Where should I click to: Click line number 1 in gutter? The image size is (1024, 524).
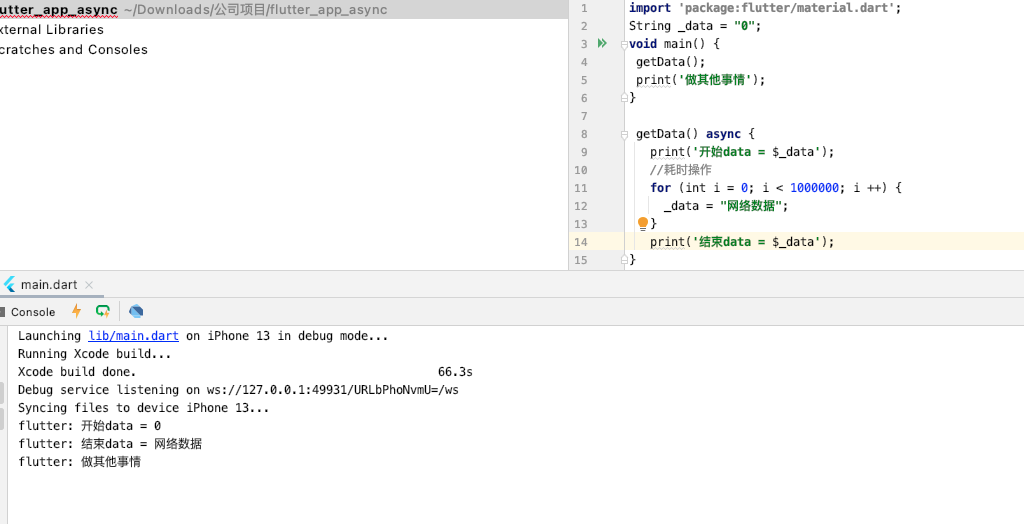click(x=584, y=8)
